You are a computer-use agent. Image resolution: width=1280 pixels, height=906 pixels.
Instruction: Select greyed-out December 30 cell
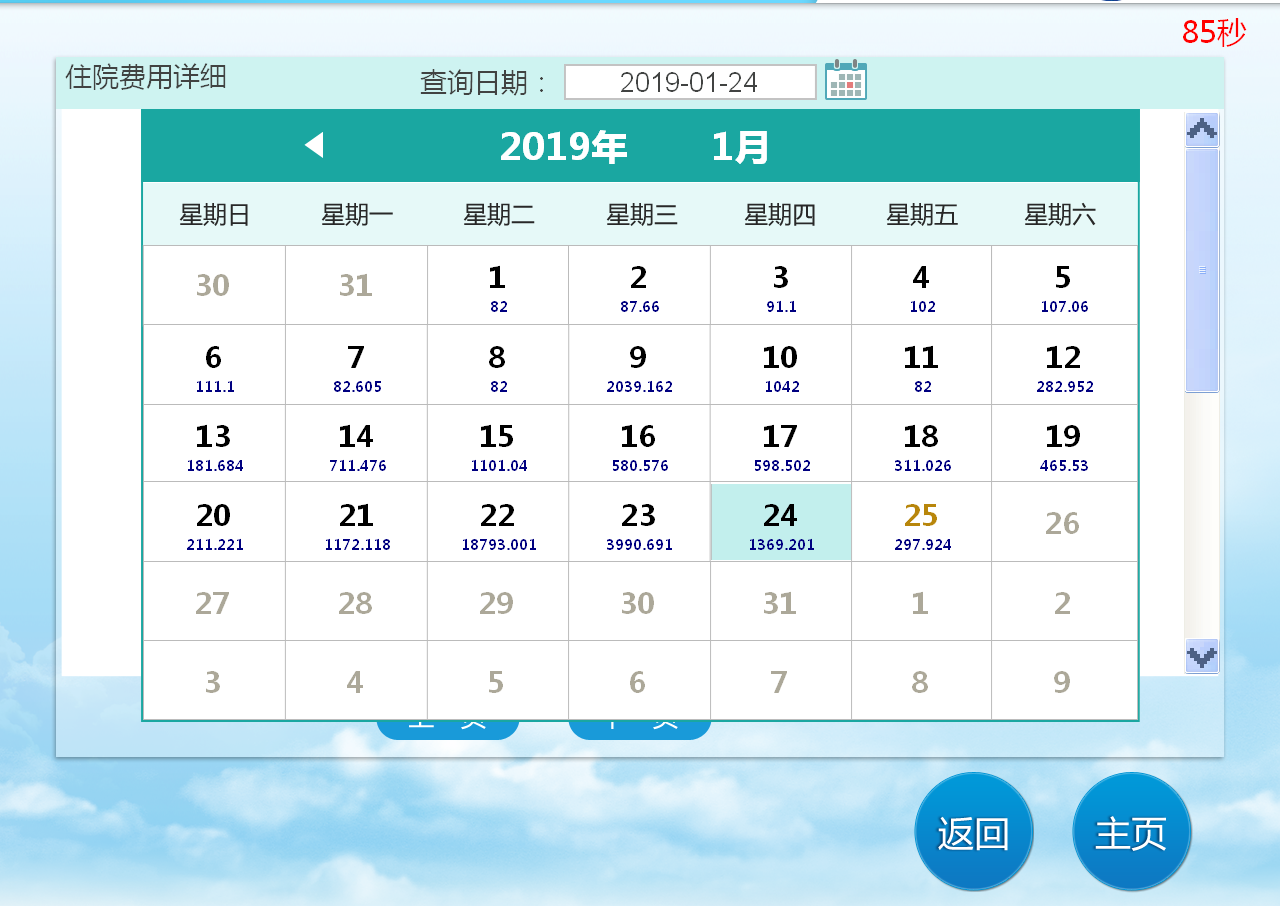[x=213, y=286]
